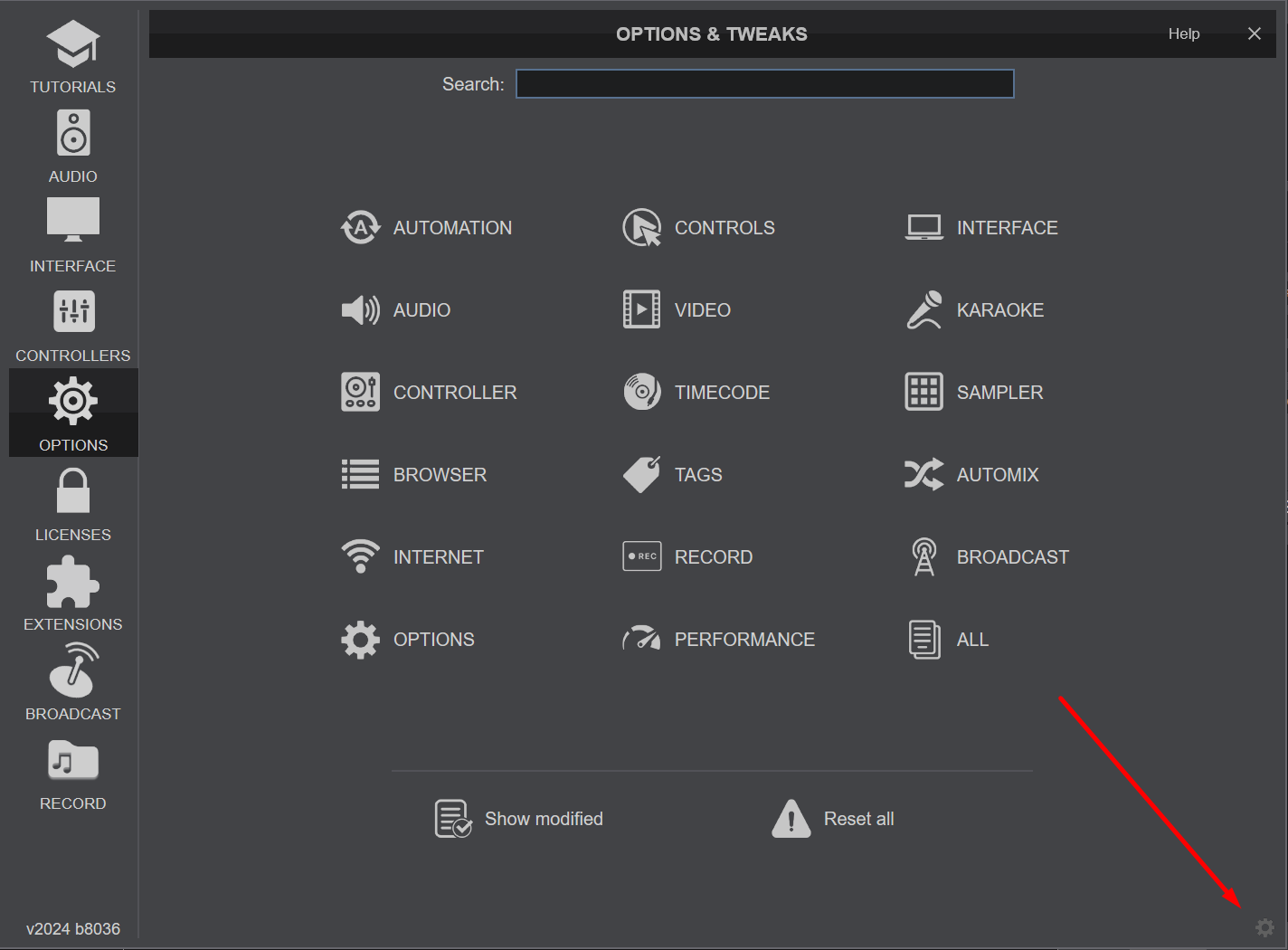Switch to the Extensions sidebar tab
Viewport: 1288px width, 950px height.
click(73, 594)
